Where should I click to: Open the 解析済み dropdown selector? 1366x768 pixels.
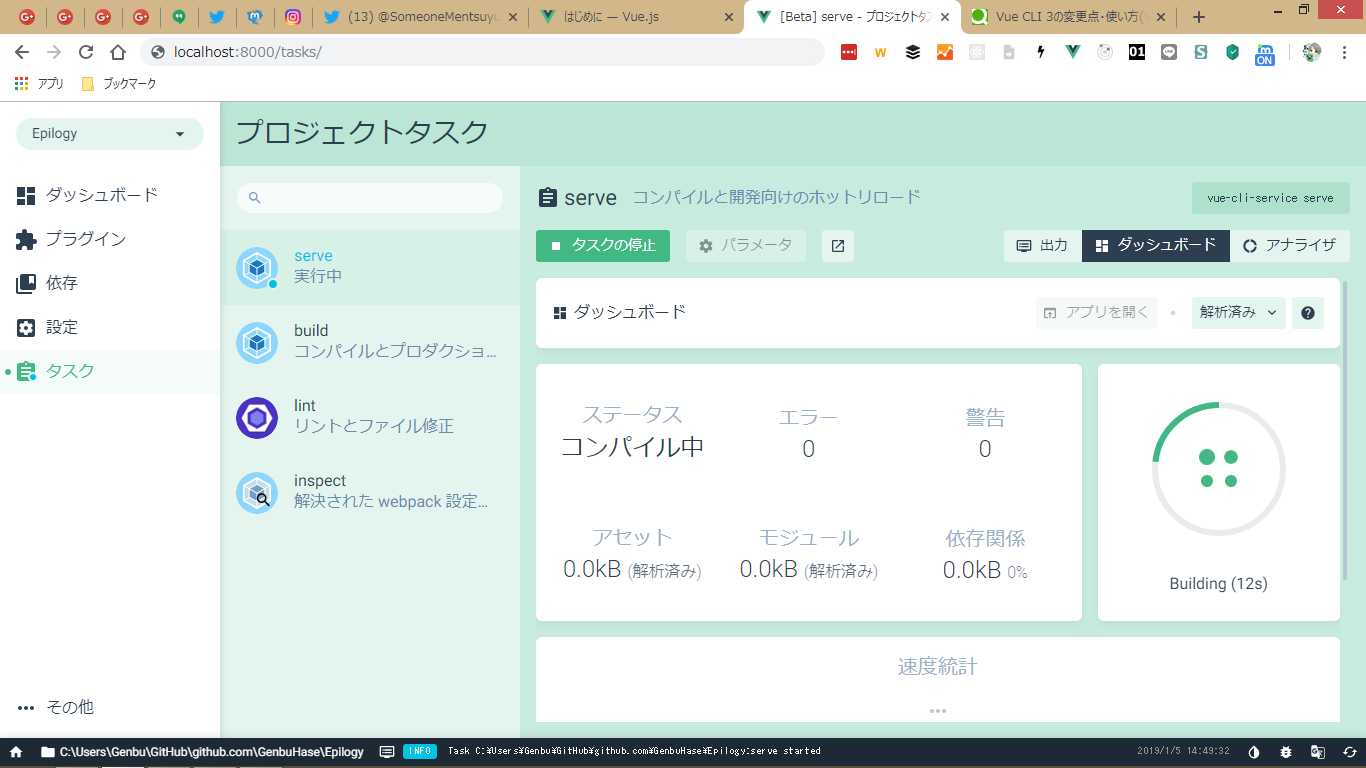pos(1238,313)
